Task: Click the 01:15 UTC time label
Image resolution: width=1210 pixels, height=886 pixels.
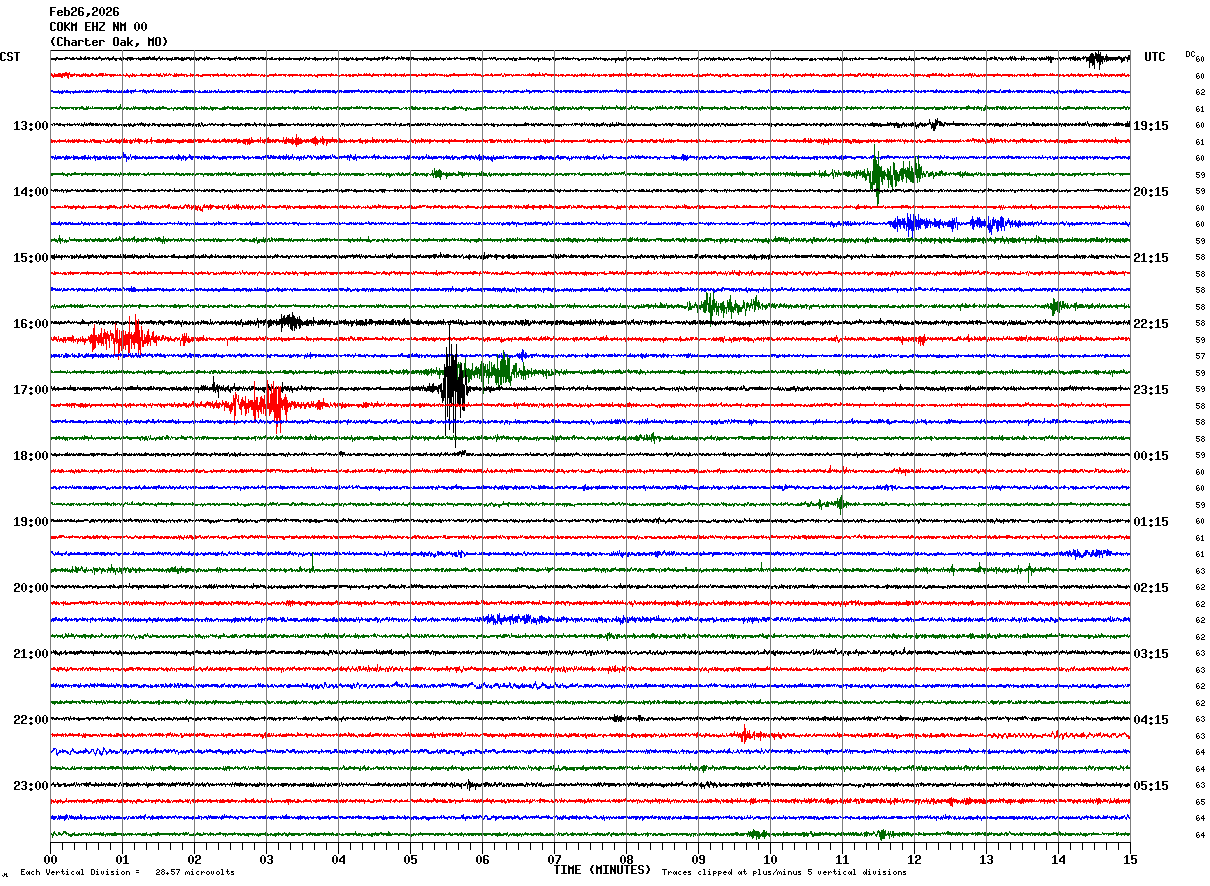Action: click(1151, 522)
